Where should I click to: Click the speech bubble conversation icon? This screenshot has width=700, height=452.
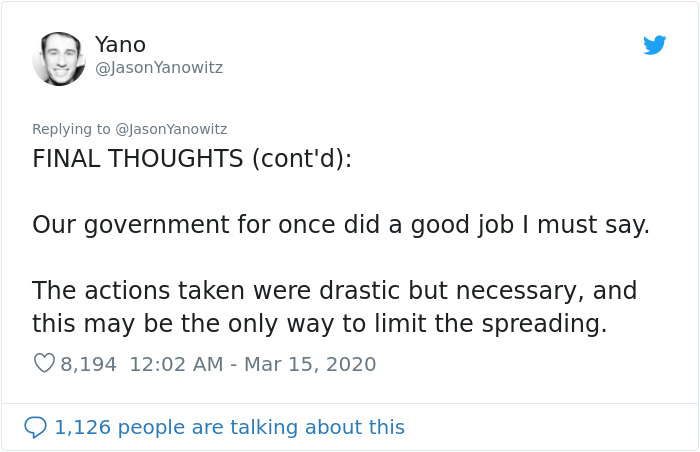click(x=36, y=427)
